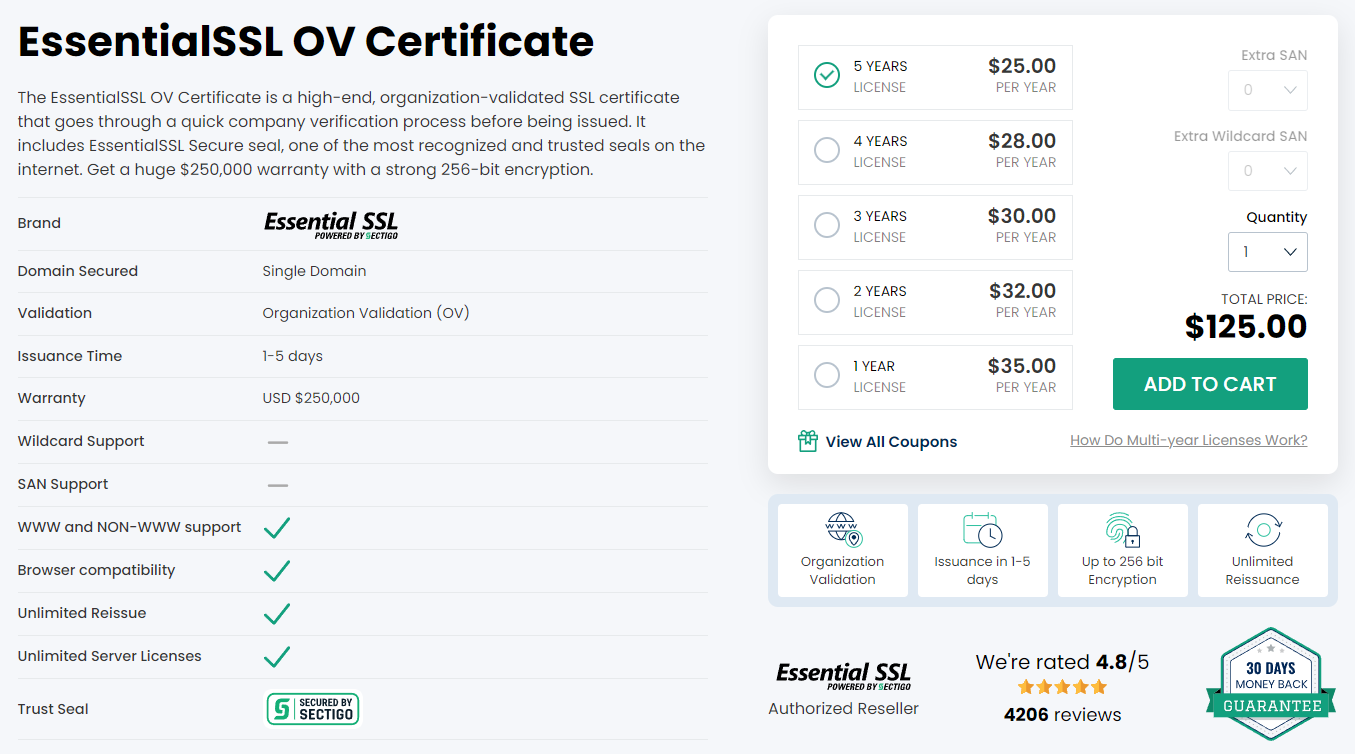Viewport: 1355px width, 754px height.
Task: Expand the Extra Wildcard SAN dropdown
Action: tap(1267, 171)
